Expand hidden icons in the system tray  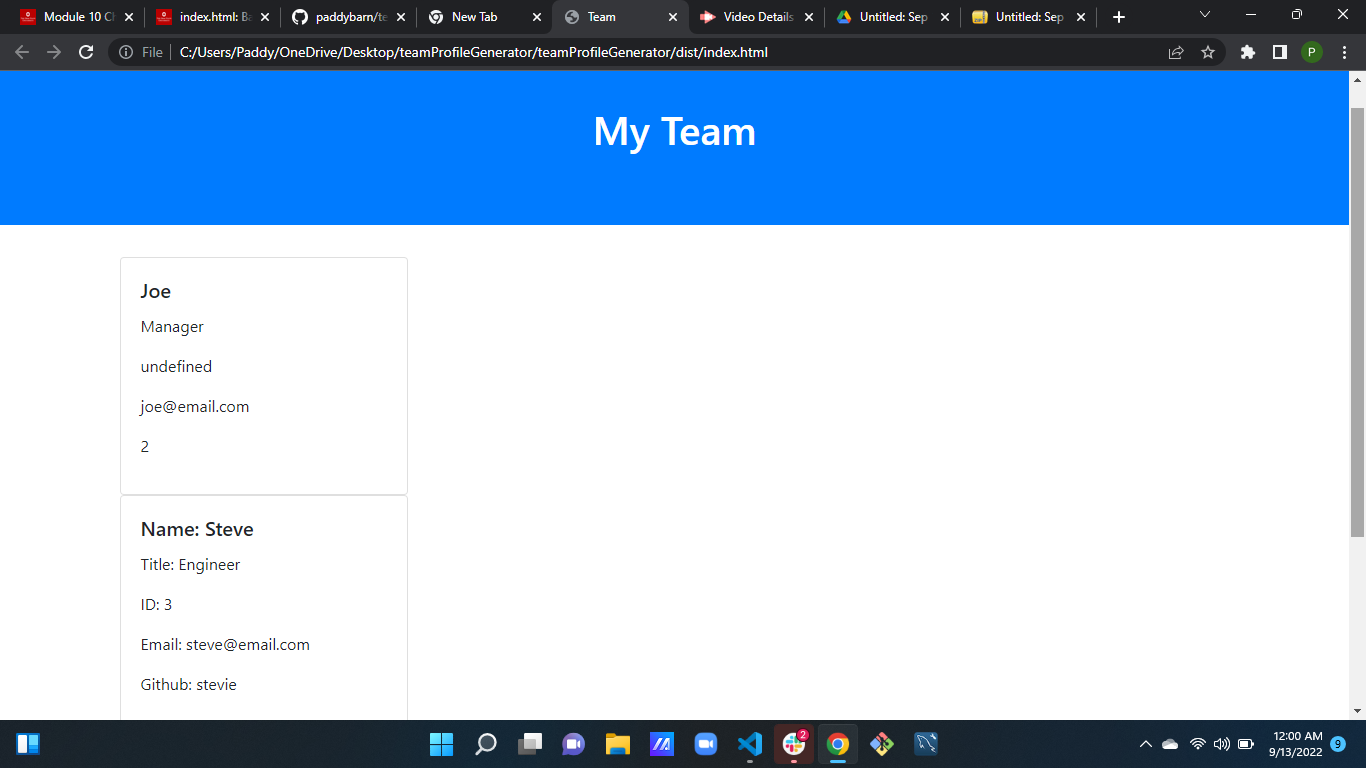[1146, 743]
